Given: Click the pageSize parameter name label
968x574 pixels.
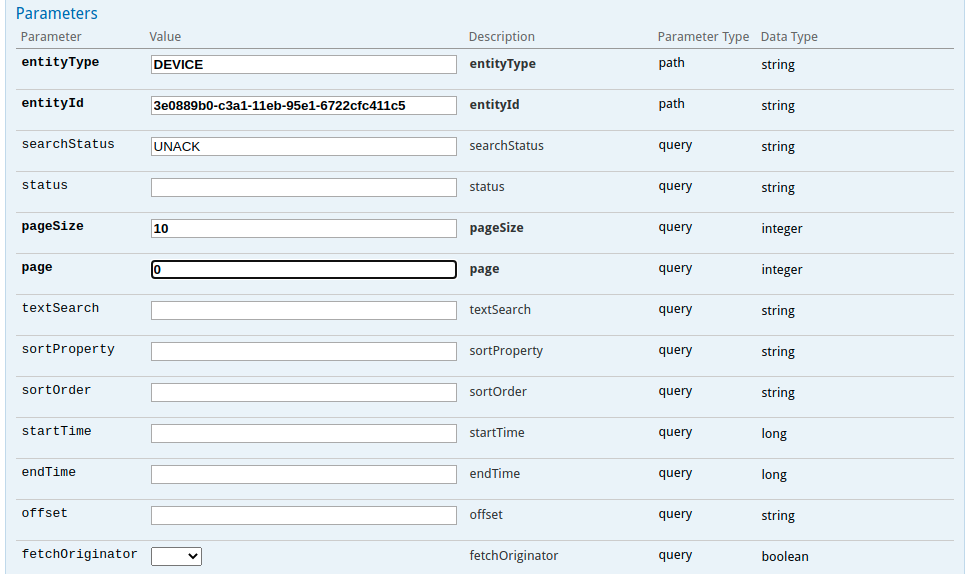Looking at the screenshot, I should click(x=52, y=226).
